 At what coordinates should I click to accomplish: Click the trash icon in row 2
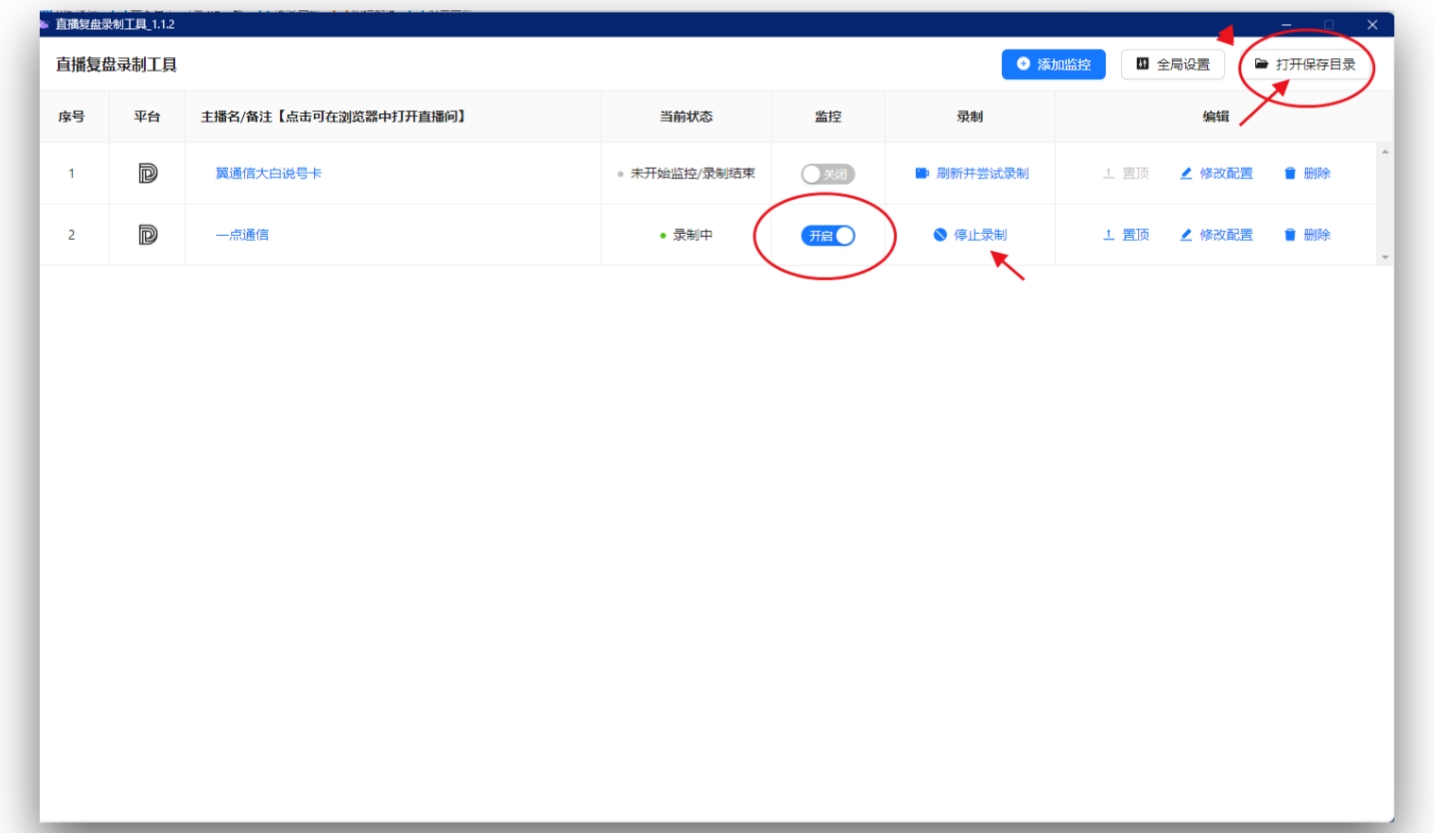1290,235
